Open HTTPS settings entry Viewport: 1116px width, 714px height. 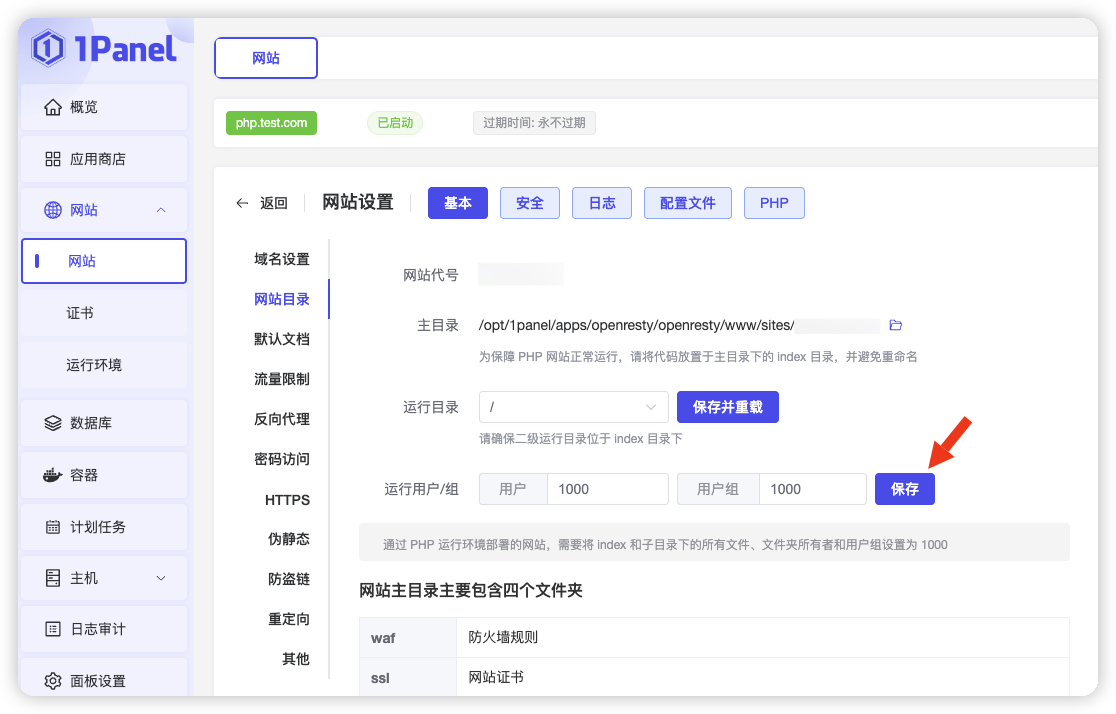(288, 500)
